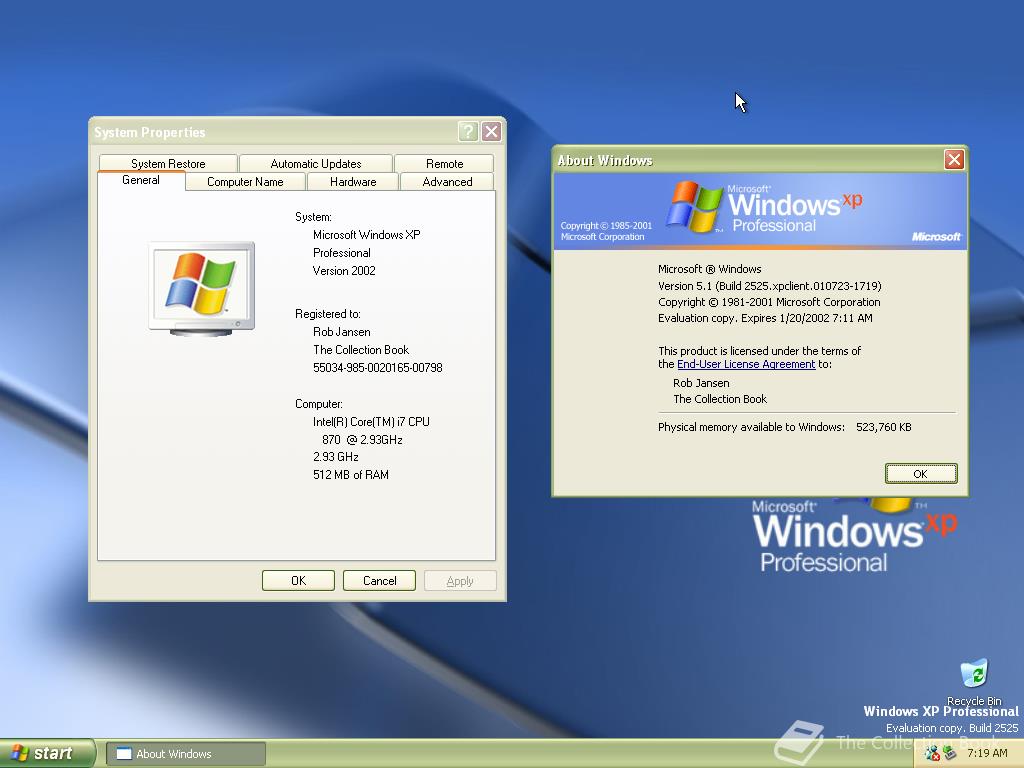Click Cancel in System Properties

pos(379,581)
